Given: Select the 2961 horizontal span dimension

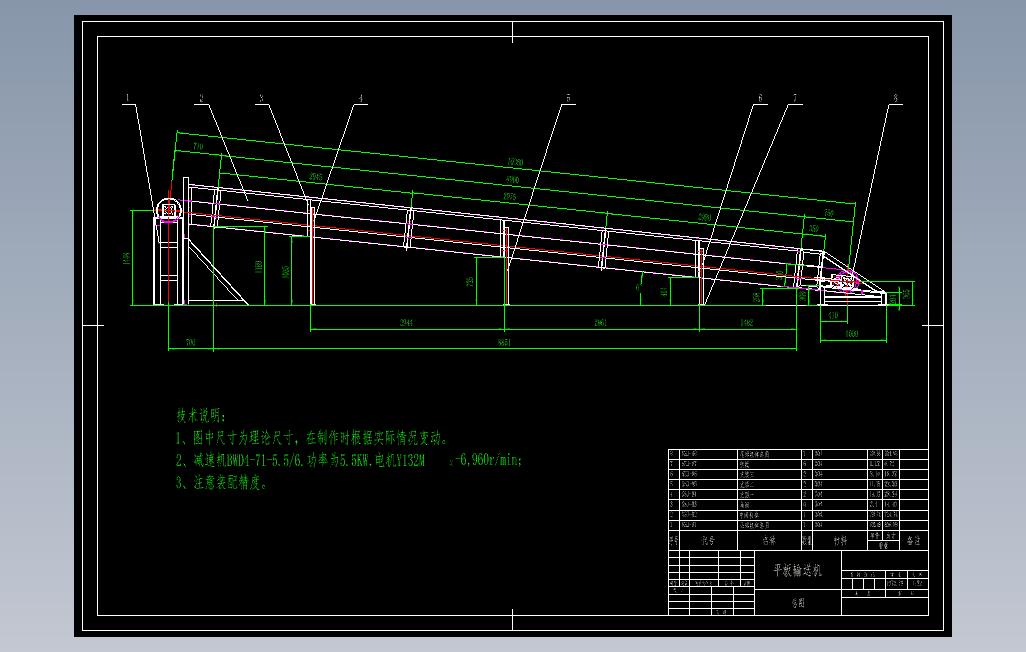Looking at the screenshot, I should tap(601, 323).
